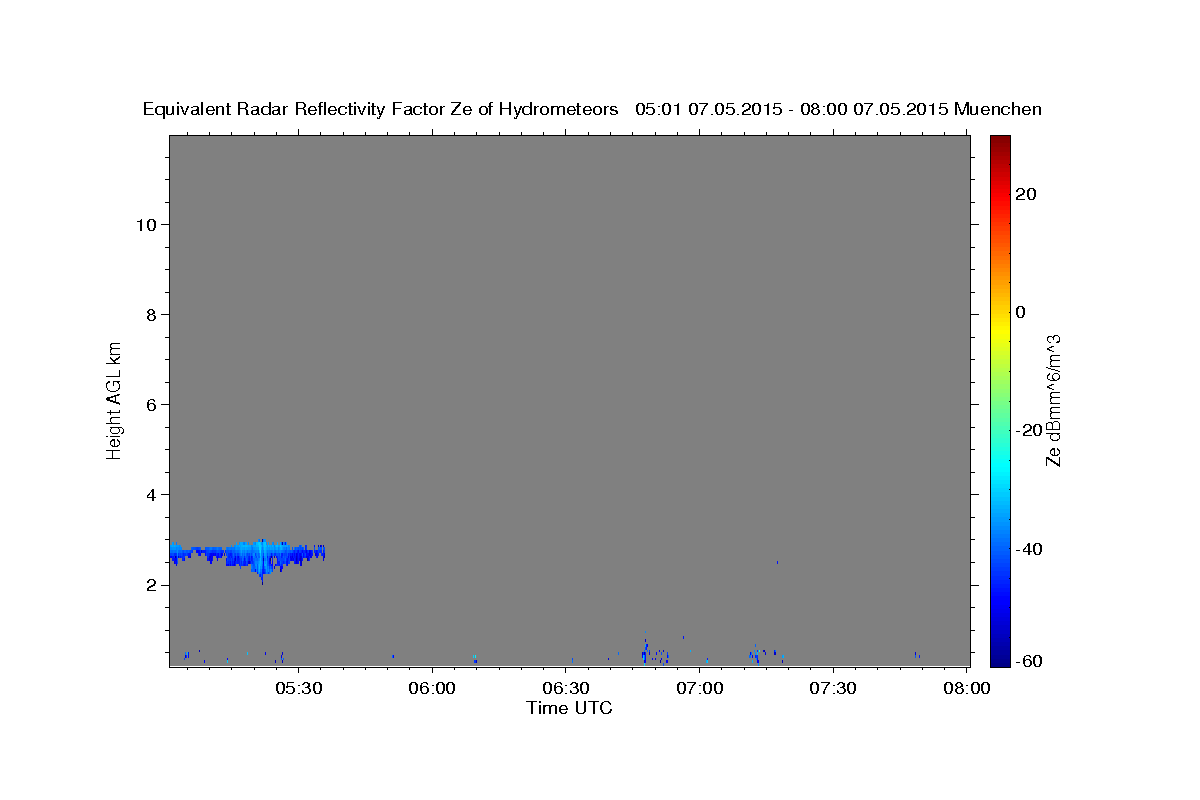Click the dark red top of the colorbar

tap(999, 145)
